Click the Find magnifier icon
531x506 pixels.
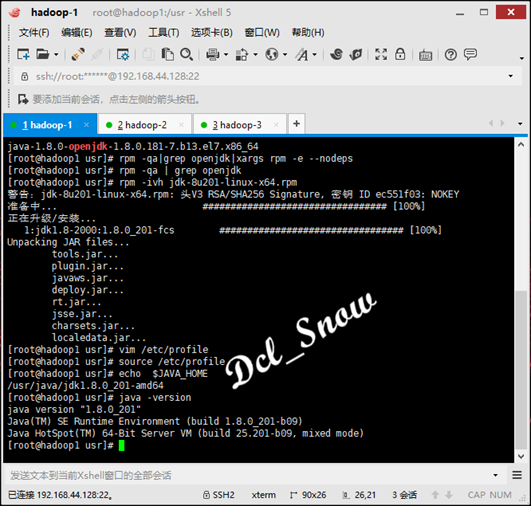pyautogui.click(x=187, y=54)
